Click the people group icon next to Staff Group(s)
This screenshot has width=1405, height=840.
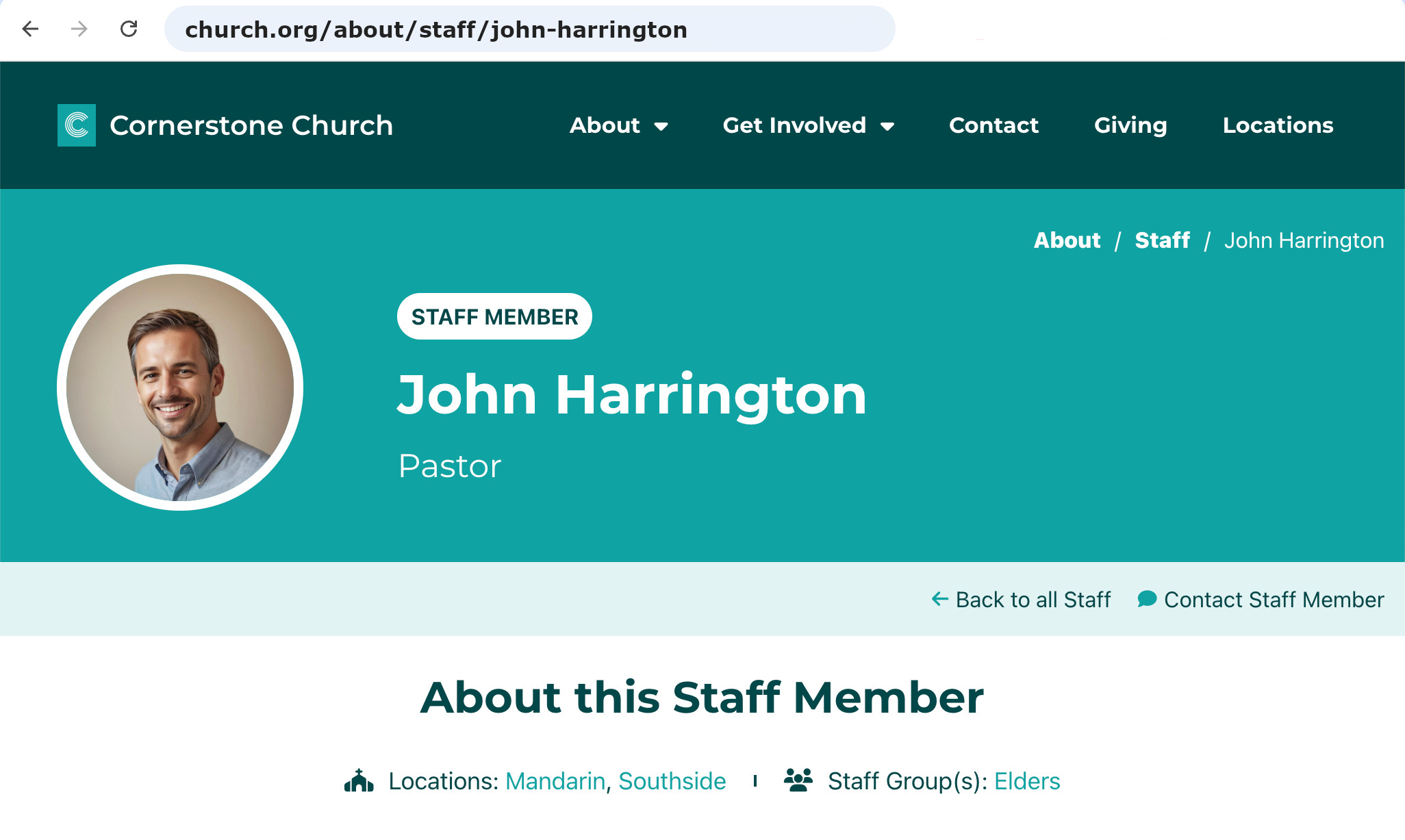[x=798, y=780]
